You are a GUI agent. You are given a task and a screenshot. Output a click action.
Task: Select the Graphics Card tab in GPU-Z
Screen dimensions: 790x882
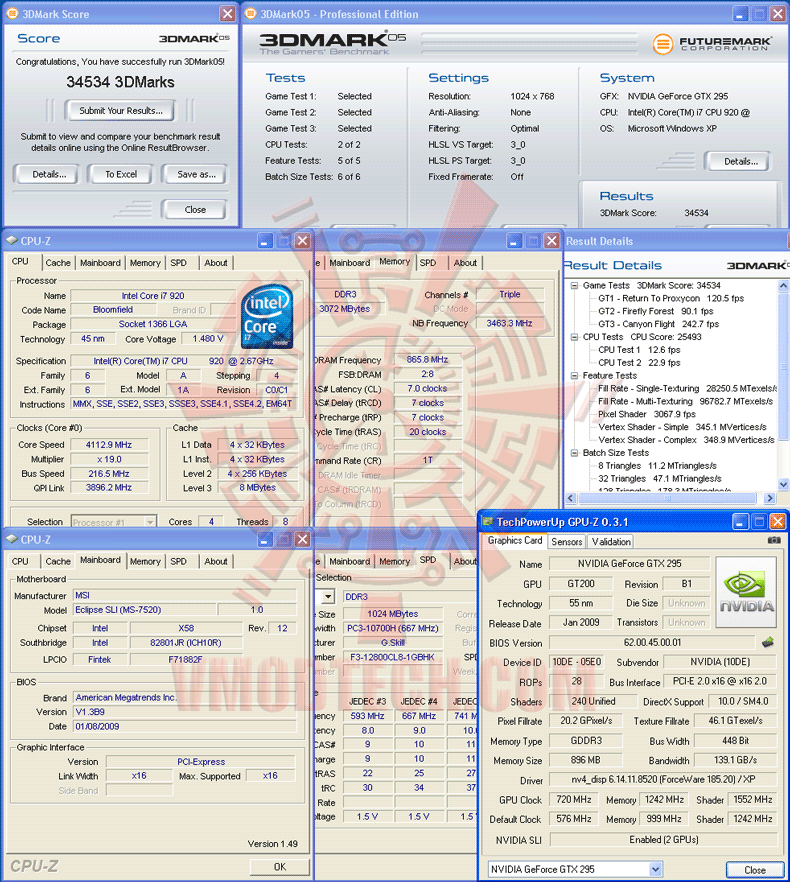515,541
